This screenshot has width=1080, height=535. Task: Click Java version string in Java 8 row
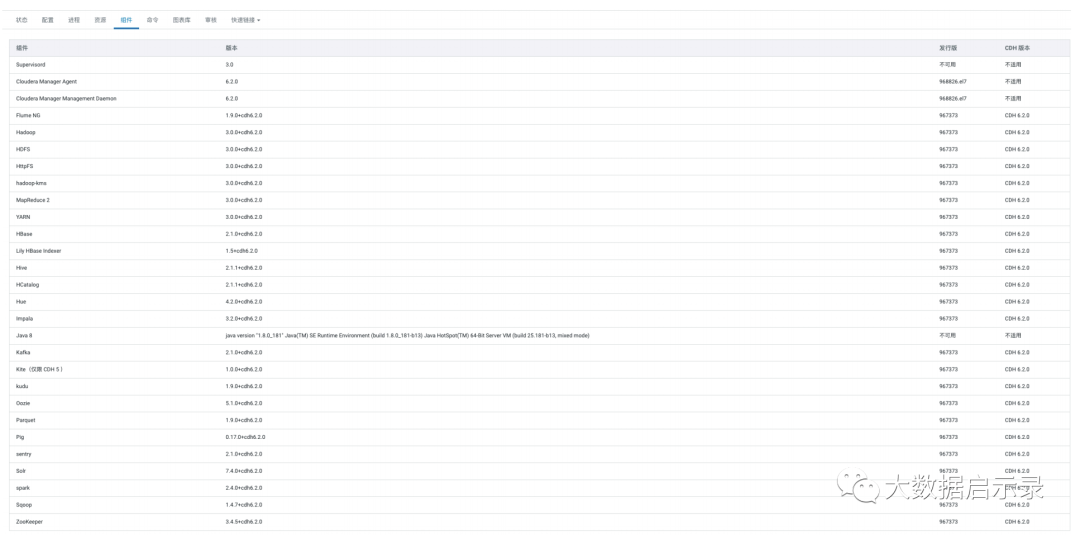(407, 335)
